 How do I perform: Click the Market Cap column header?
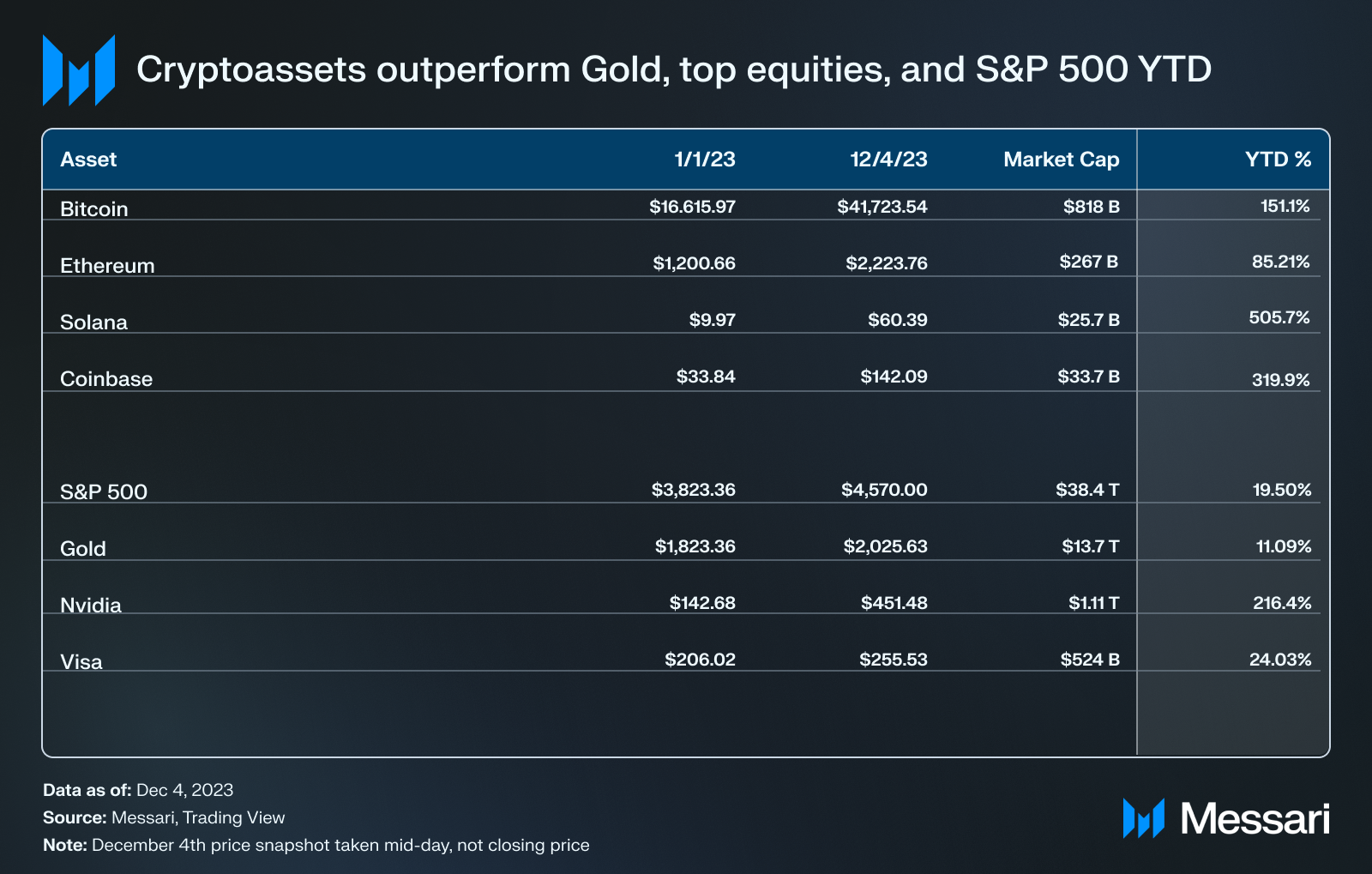pos(1062,160)
